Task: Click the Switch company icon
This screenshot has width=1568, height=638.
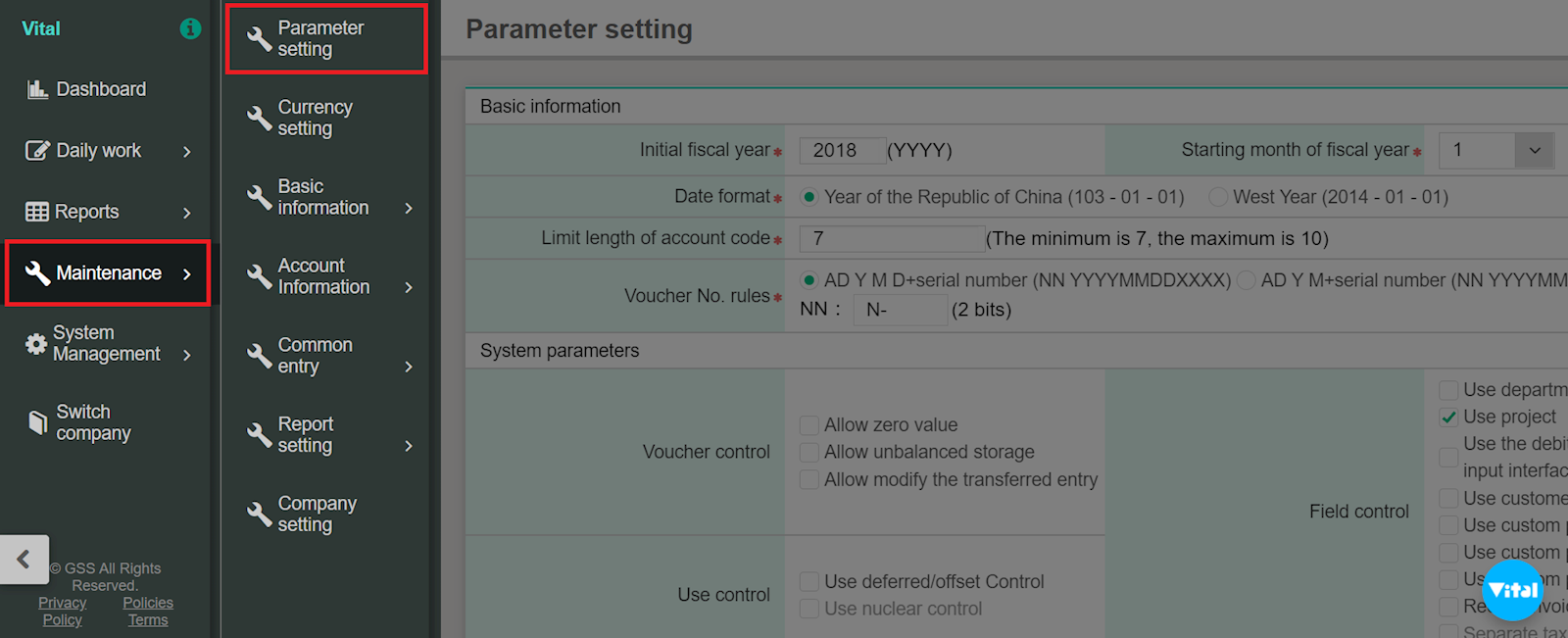Action: click(37, 422)
